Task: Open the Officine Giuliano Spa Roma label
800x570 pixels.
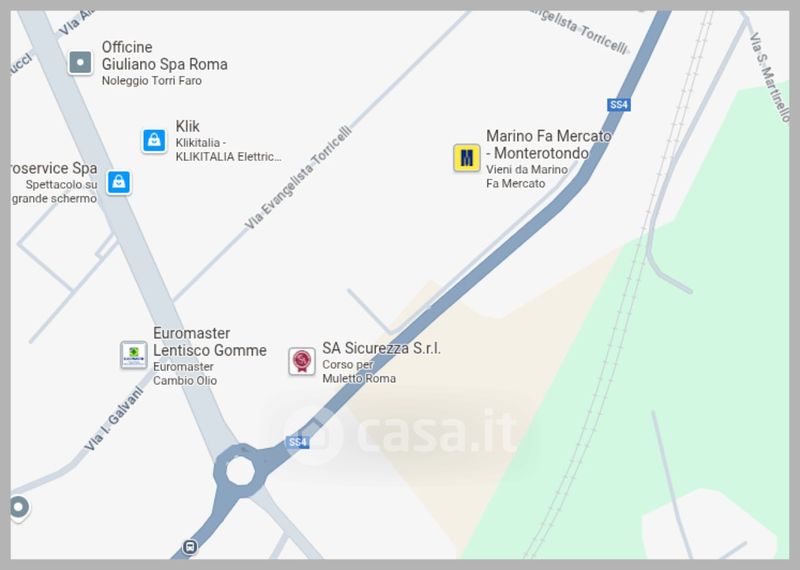Action: (164, 56)
